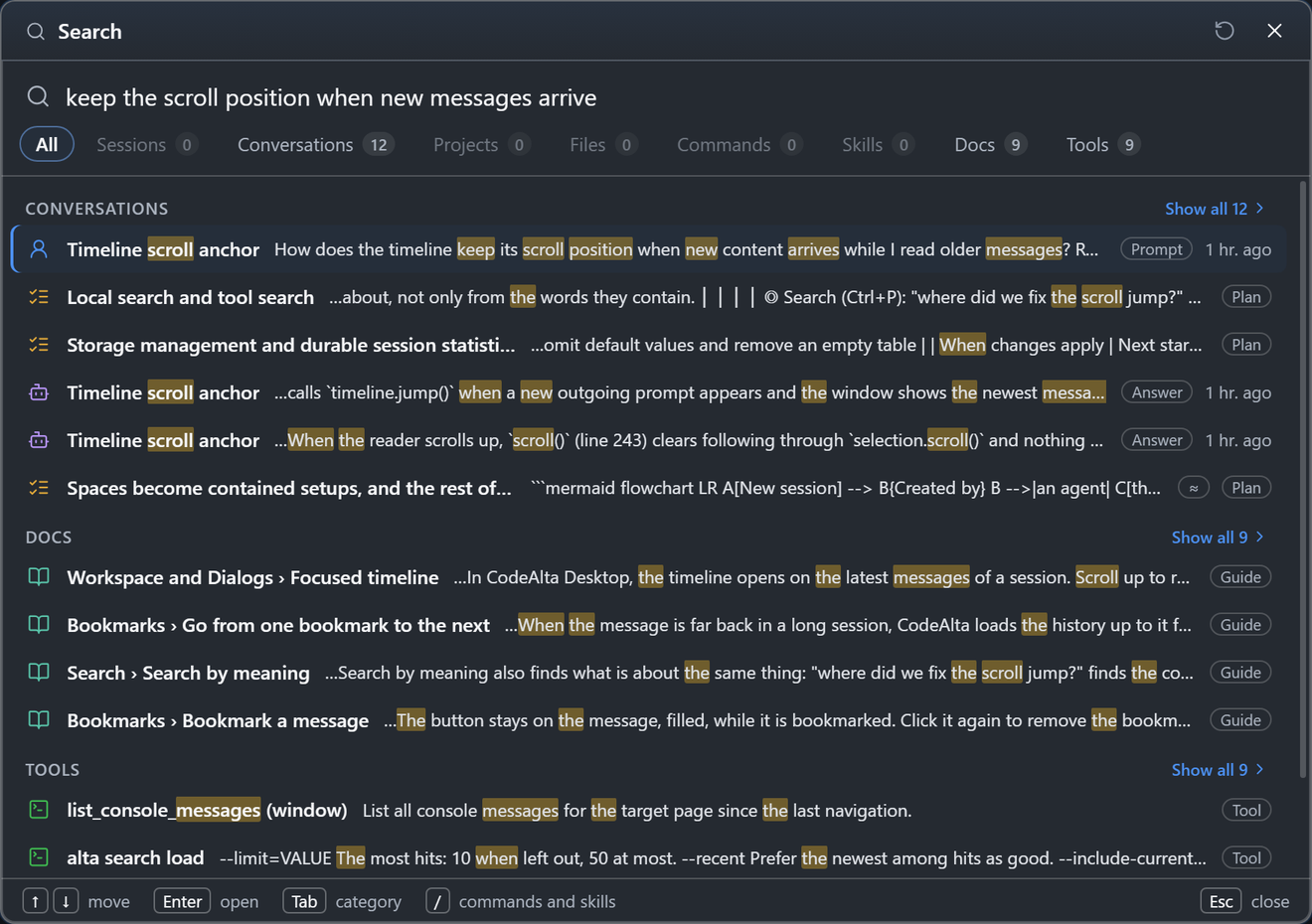
Task: Open 'Workspace and Dialogs › Focused timeline' doc
Action: 648,577
